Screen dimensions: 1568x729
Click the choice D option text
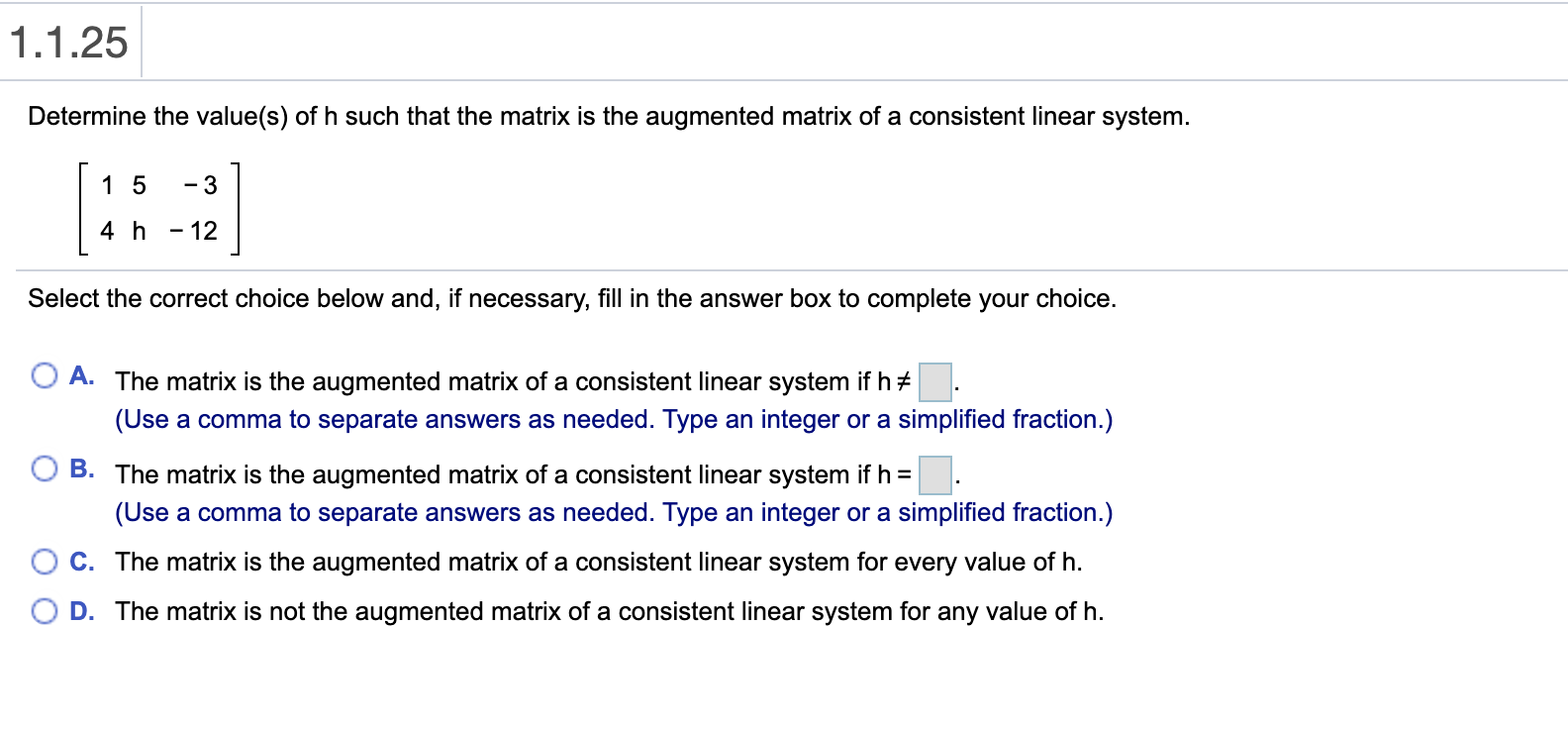coord(609,611)
